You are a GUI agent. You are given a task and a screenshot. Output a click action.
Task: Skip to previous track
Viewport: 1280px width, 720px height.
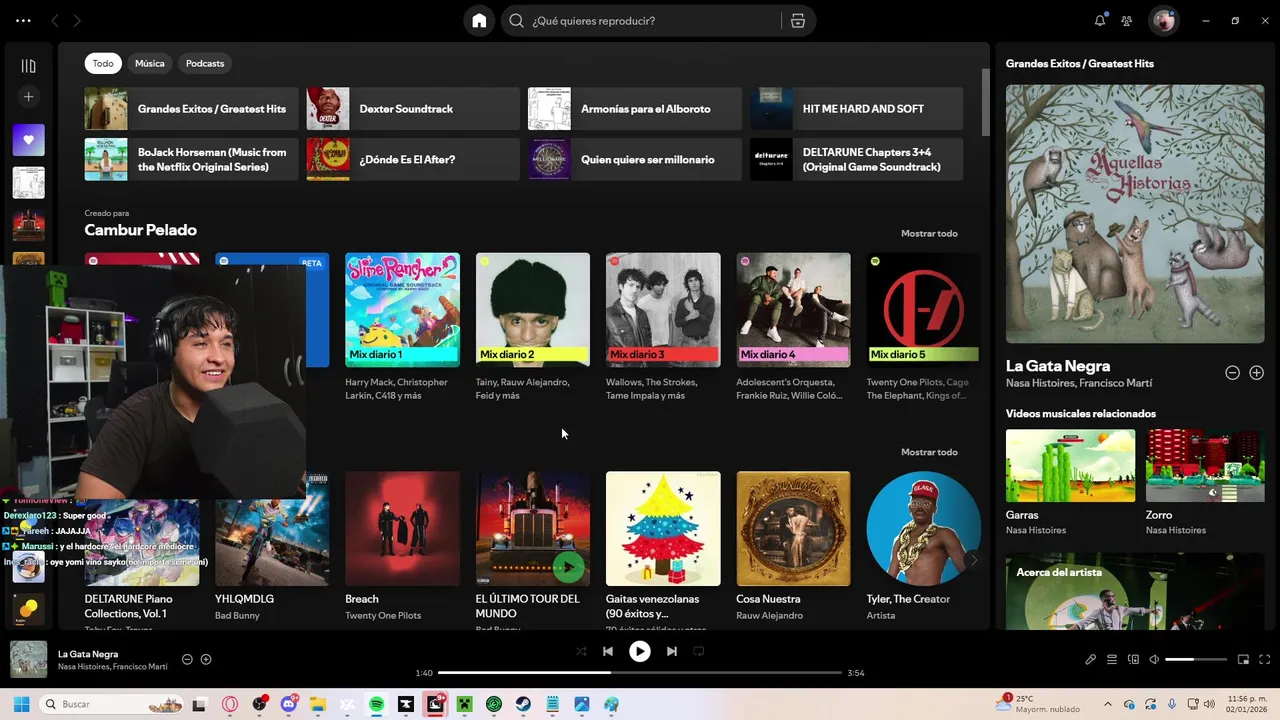tap(607, 651)
